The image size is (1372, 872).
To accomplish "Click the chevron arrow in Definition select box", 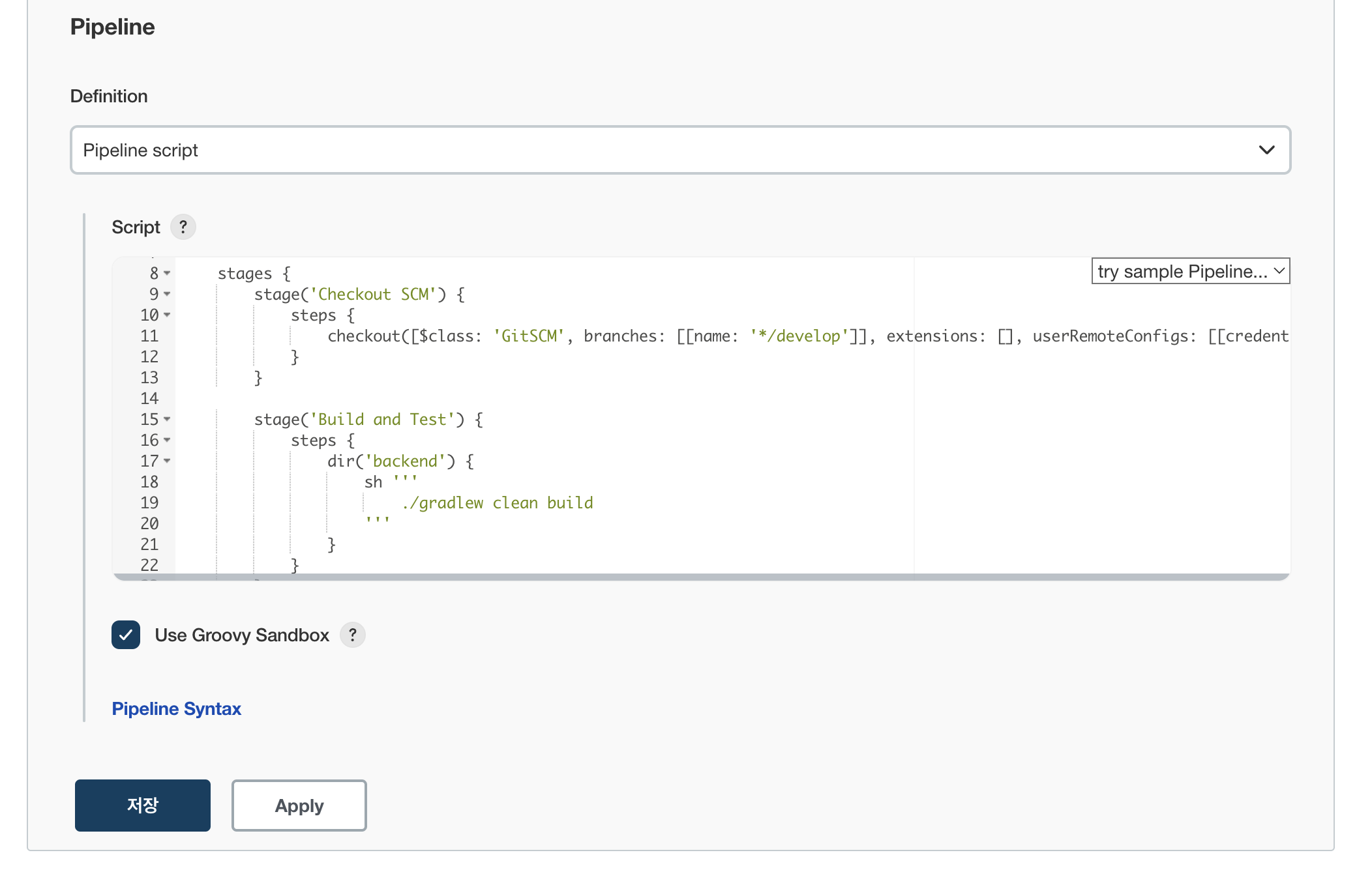I will coord(1266,150).
